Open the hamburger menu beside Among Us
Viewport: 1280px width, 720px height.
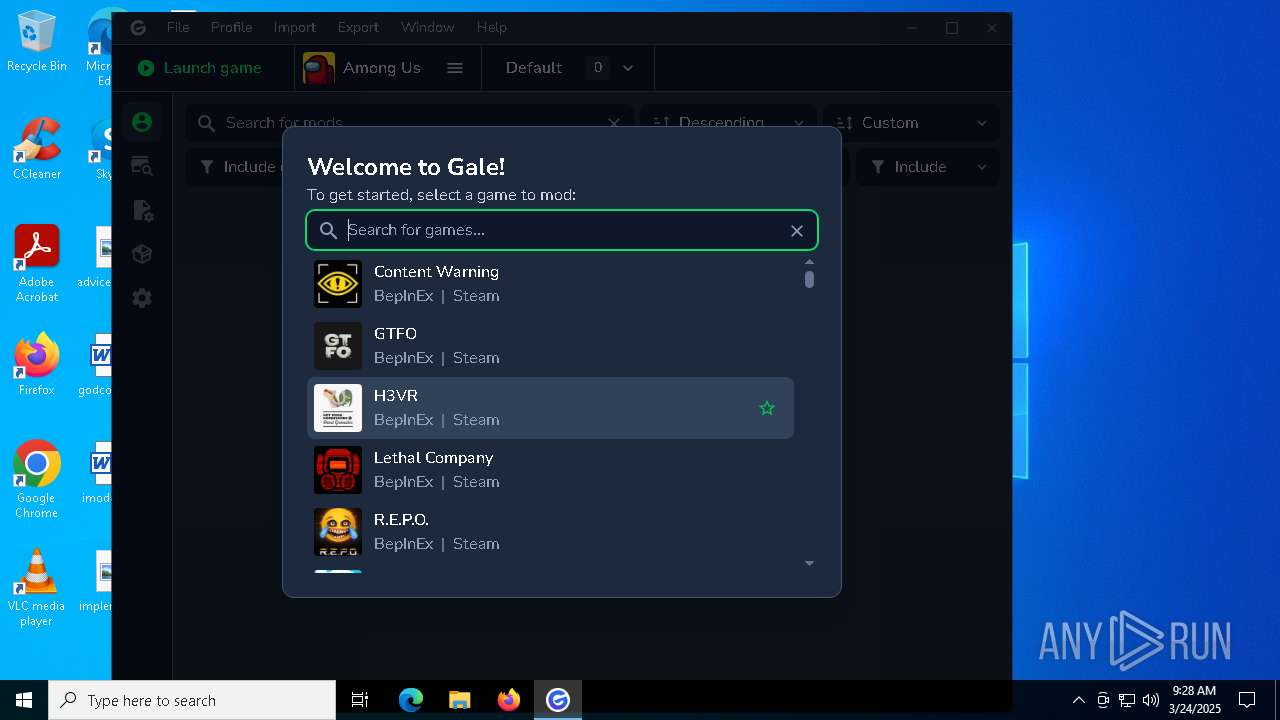(x=454, y=68)
